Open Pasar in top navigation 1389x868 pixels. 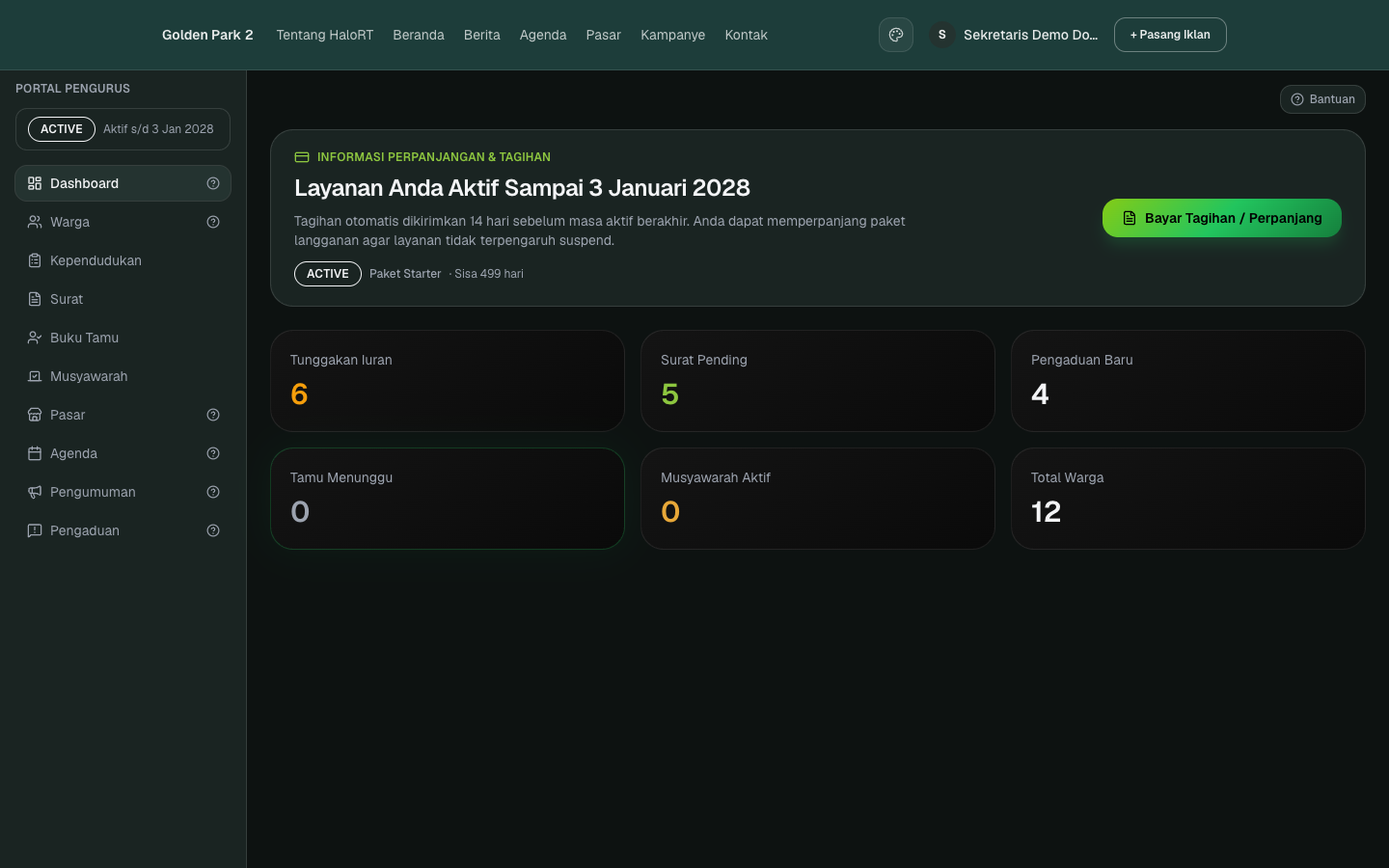pyautogui.click(x=604, y=35)
